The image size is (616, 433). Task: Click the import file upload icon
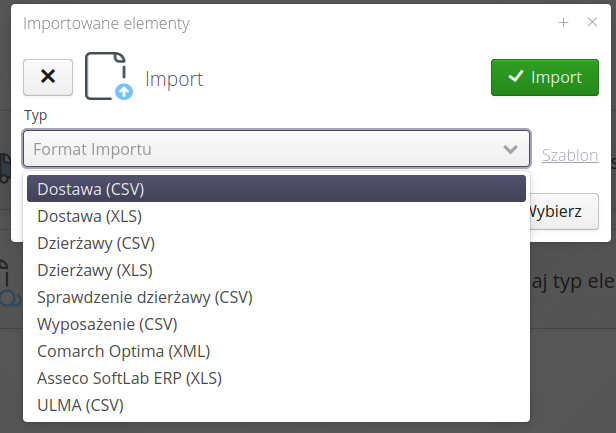108,77
